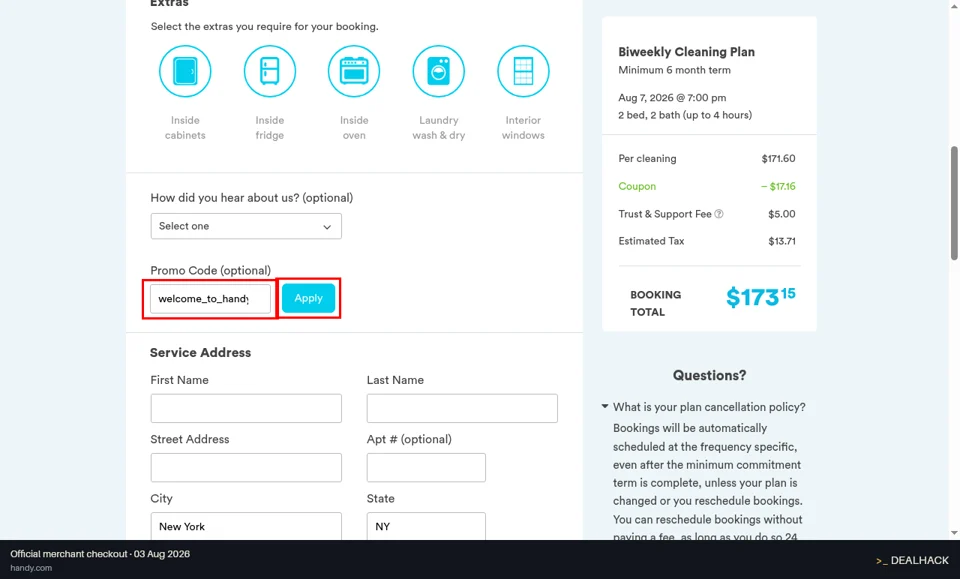
Task: Click the Apt # field
Action: 426,468
